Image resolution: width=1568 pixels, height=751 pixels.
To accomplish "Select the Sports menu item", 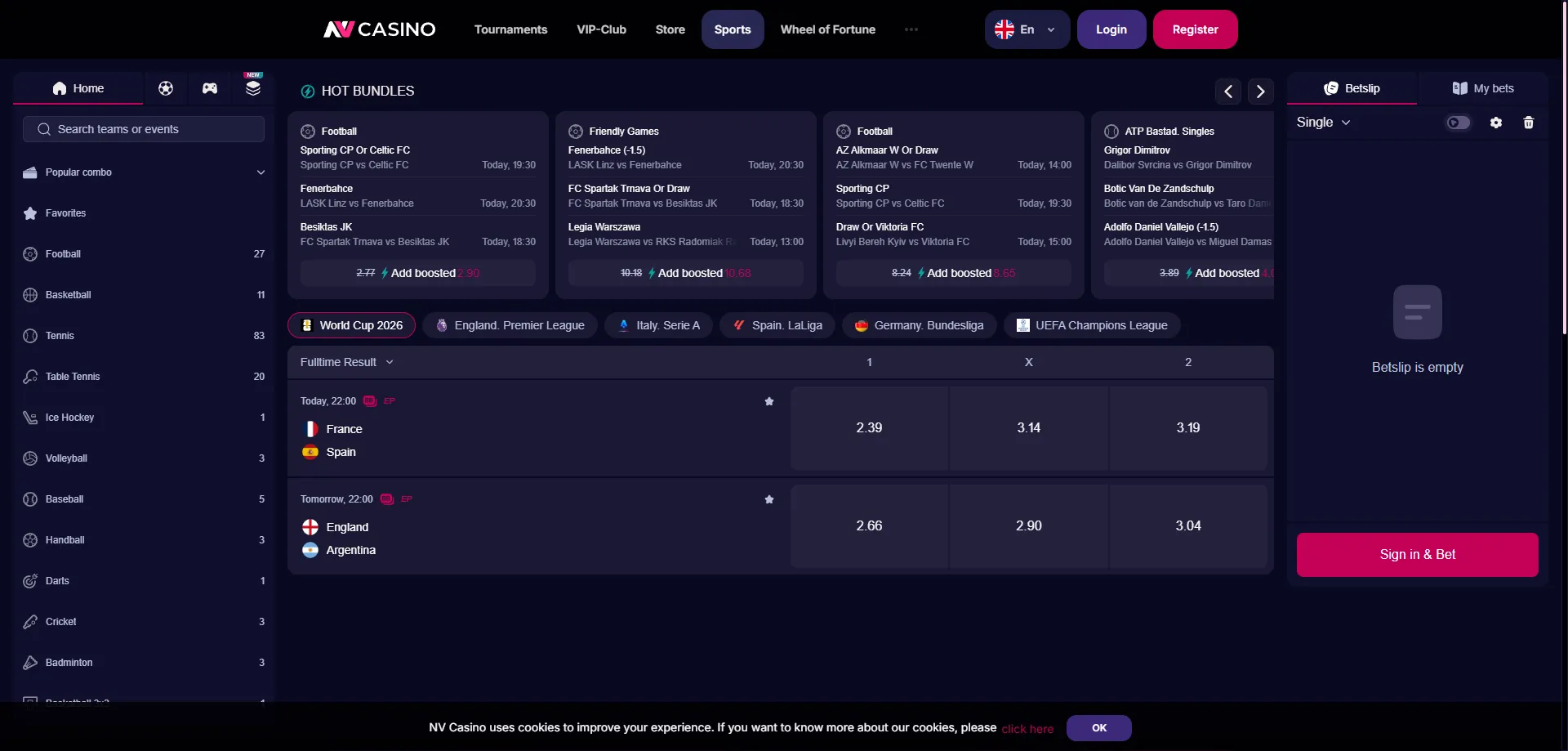I will click(733, 29).
